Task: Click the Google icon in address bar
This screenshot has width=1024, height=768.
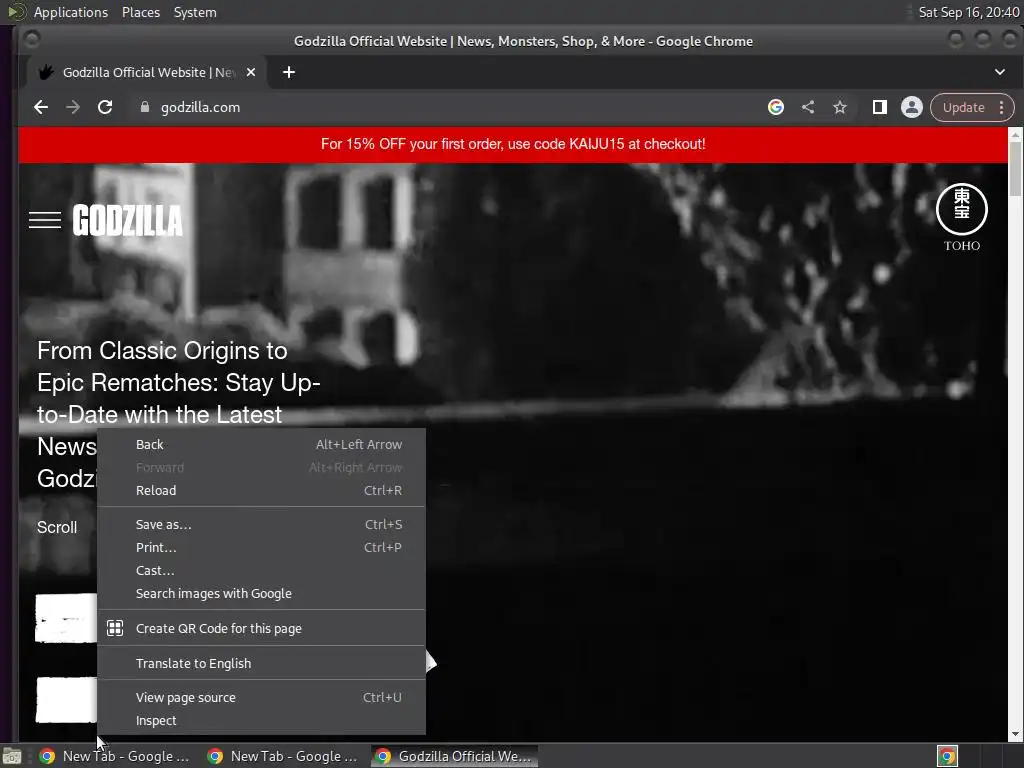Action: coord(776,107)
